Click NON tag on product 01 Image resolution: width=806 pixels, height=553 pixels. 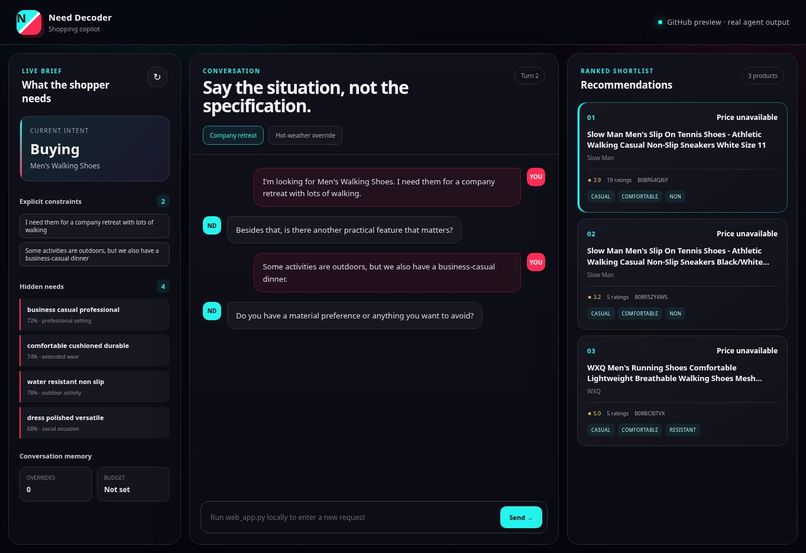point(675,196)
